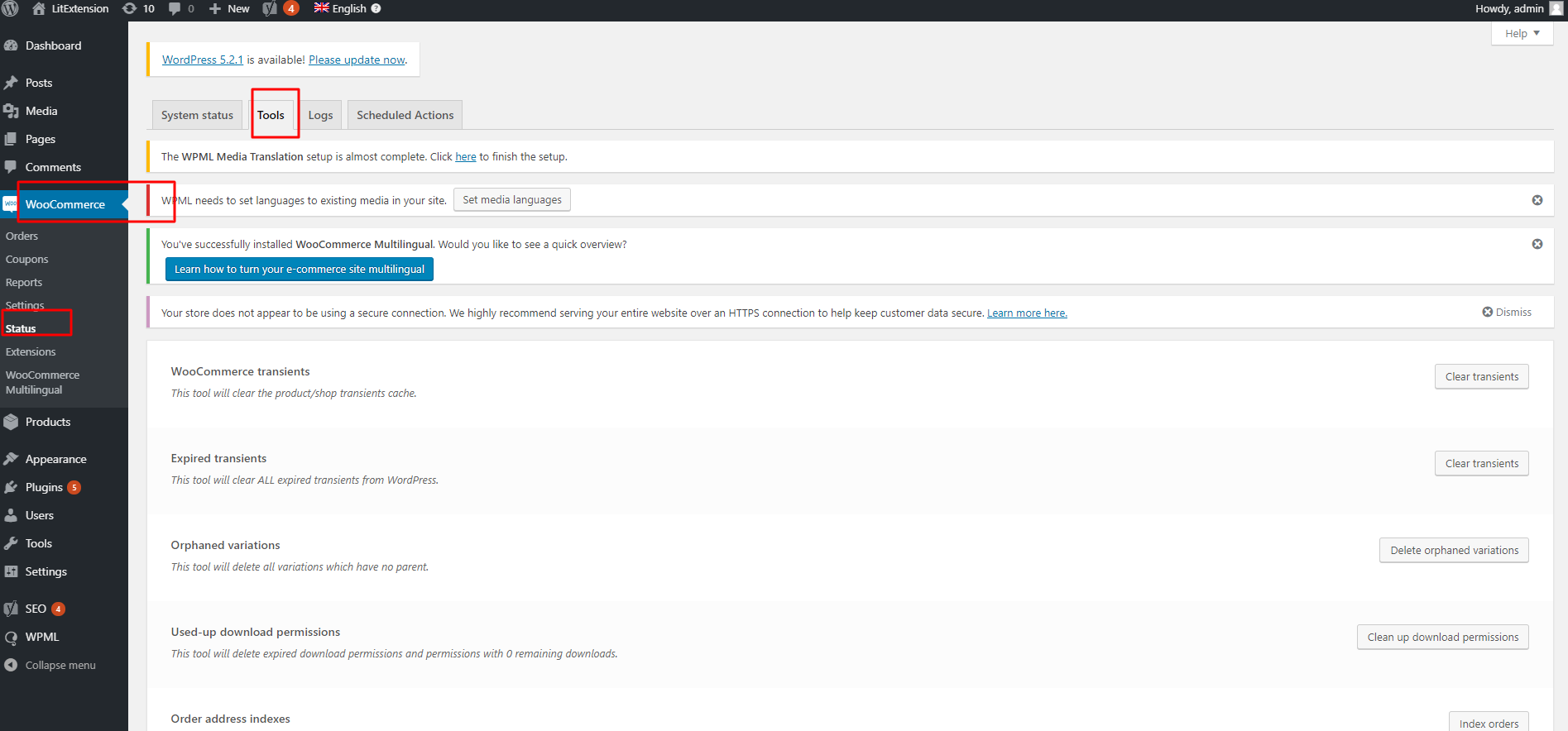1568x731 pixels.
Task: Switch to the System status tab
Action: click(x=197, y=115)
